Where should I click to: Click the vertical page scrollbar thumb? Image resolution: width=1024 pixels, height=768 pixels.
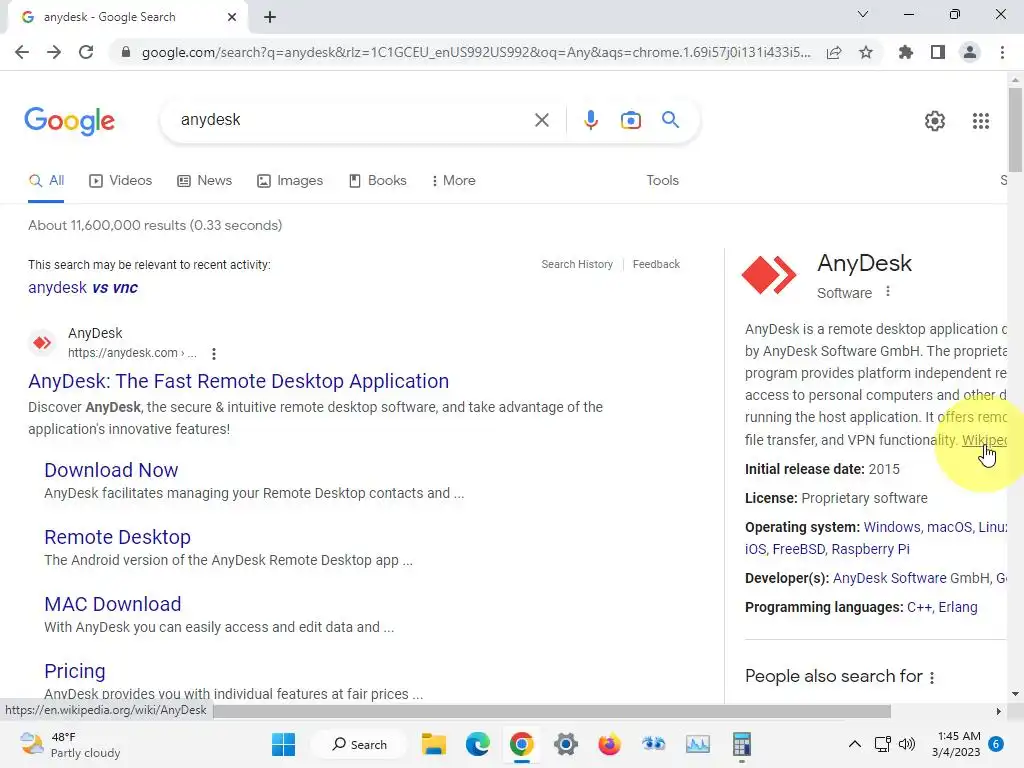tap(1015, 129)
